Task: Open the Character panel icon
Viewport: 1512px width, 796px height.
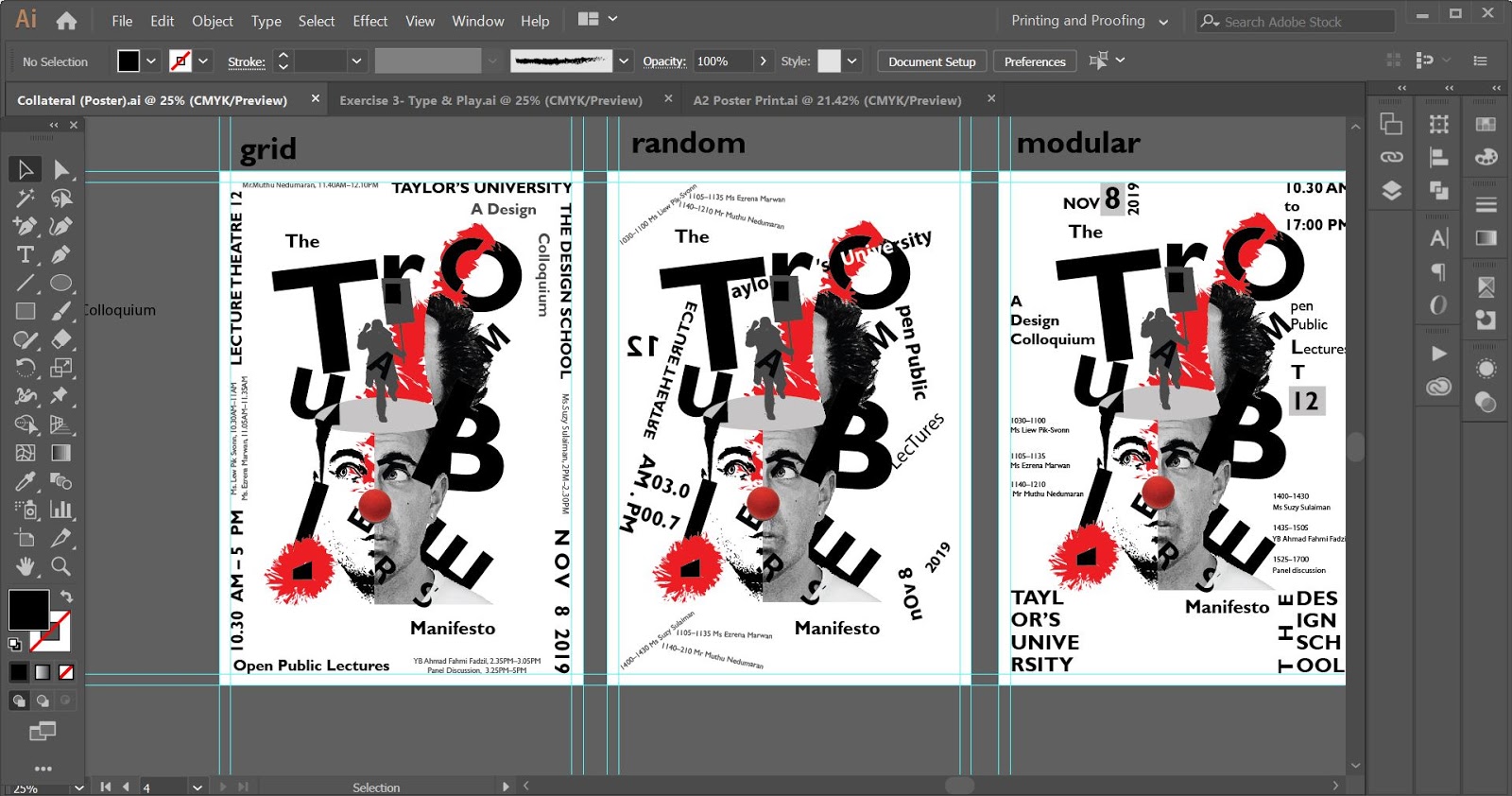Action: [1439, 238]
